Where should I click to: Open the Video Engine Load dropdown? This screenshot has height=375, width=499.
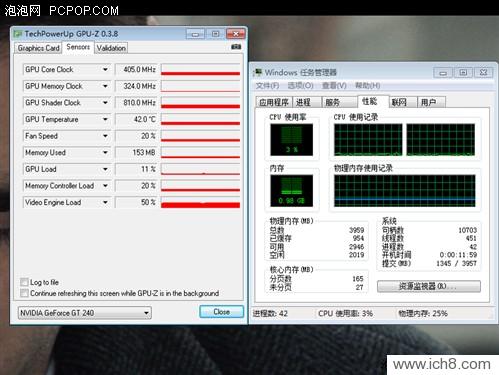click(x=105, y=202)
